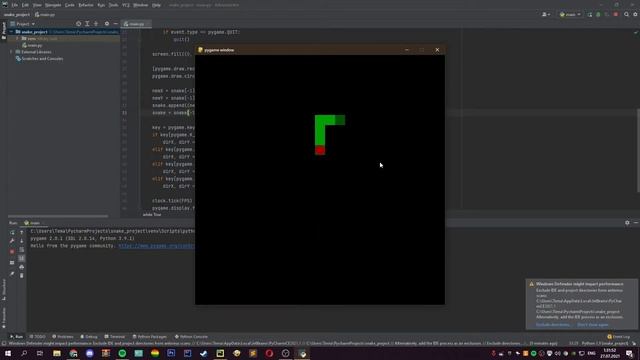Click the Windows Start button
640x360 pixels.
(x=8, y=353)
